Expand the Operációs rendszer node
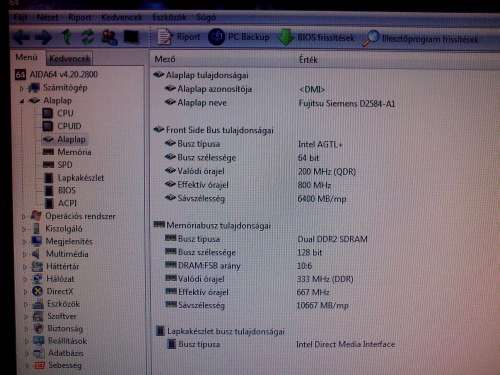The width and height of the screenshot is (500, 375). point(23,217)
